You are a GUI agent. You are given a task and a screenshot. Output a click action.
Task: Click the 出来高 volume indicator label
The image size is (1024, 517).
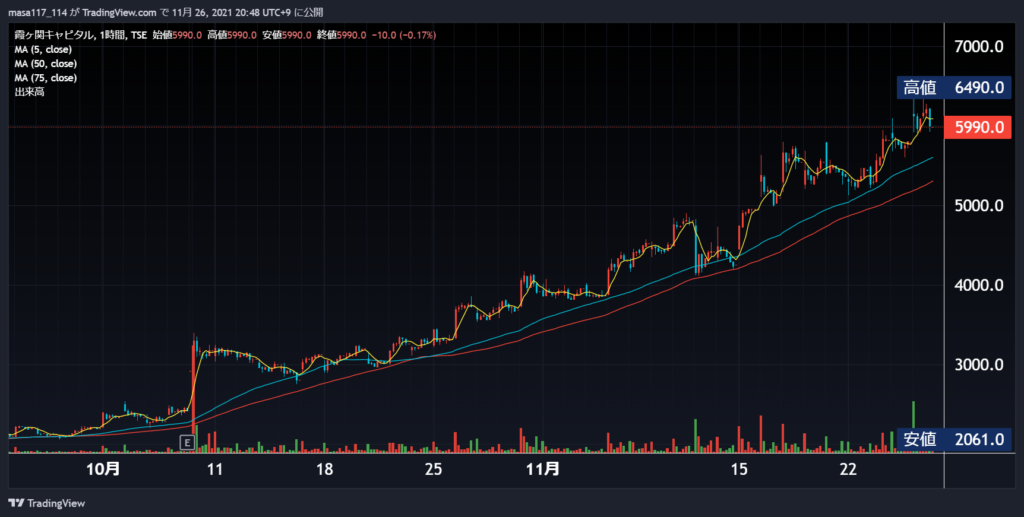(29, 92)
